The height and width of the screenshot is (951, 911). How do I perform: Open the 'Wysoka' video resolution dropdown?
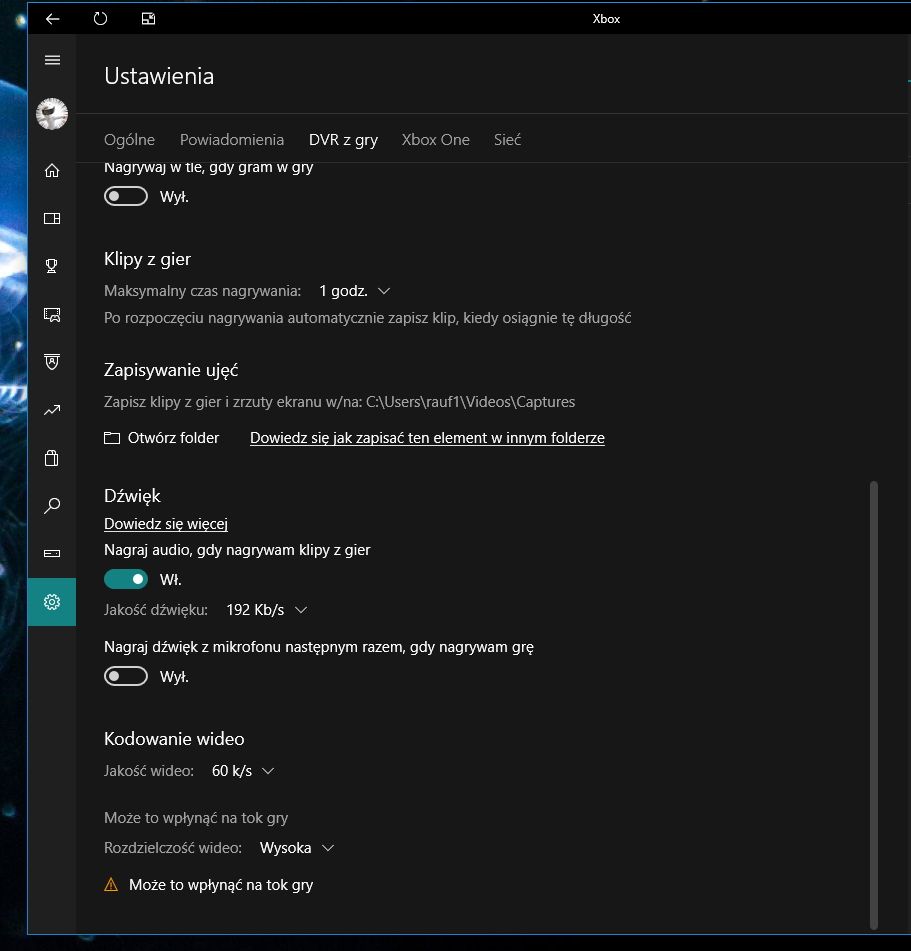(296, 848)
